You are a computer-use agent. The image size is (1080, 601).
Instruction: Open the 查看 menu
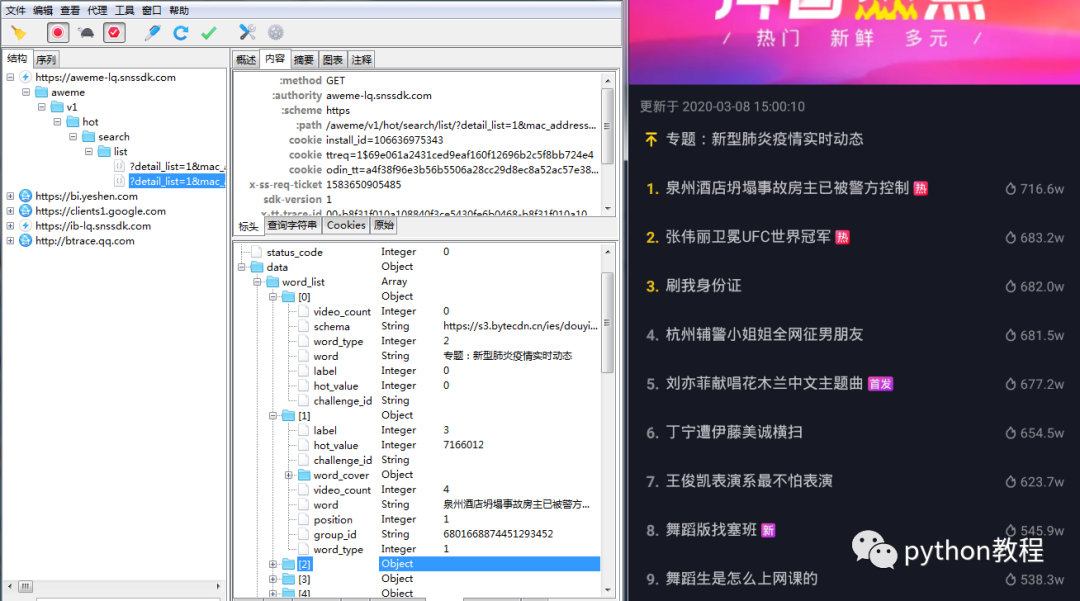(70, 10)
